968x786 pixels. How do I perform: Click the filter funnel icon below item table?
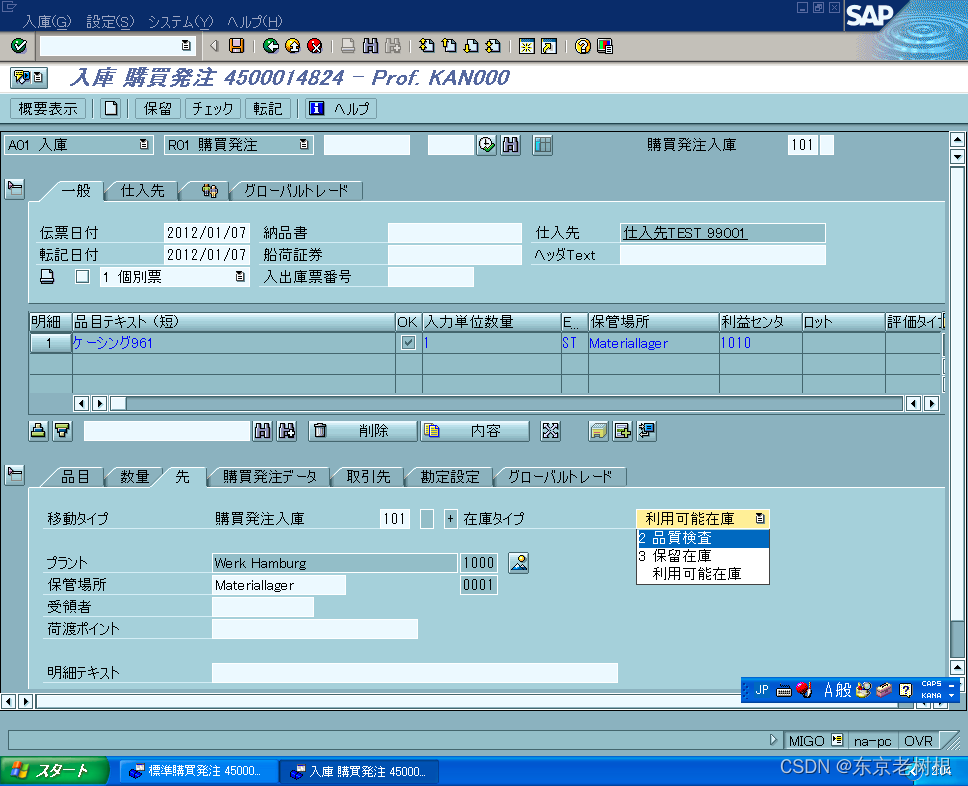coord(62,430)
